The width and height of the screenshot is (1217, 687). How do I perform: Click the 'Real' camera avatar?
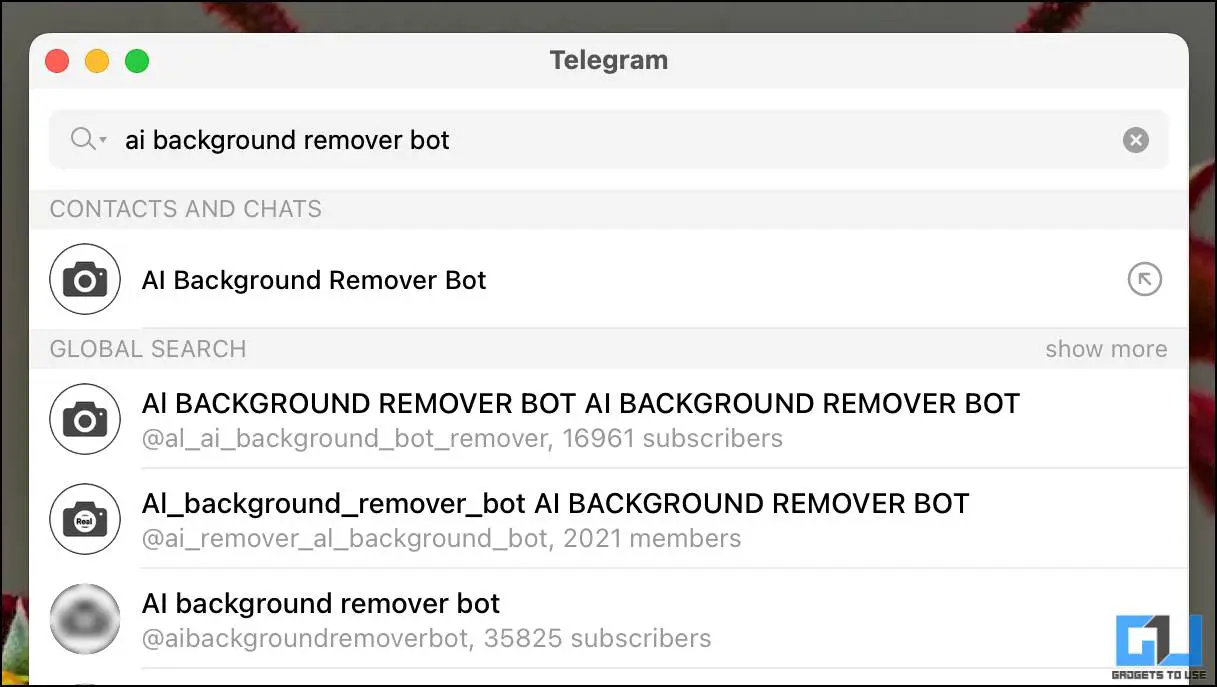[85, 520]
